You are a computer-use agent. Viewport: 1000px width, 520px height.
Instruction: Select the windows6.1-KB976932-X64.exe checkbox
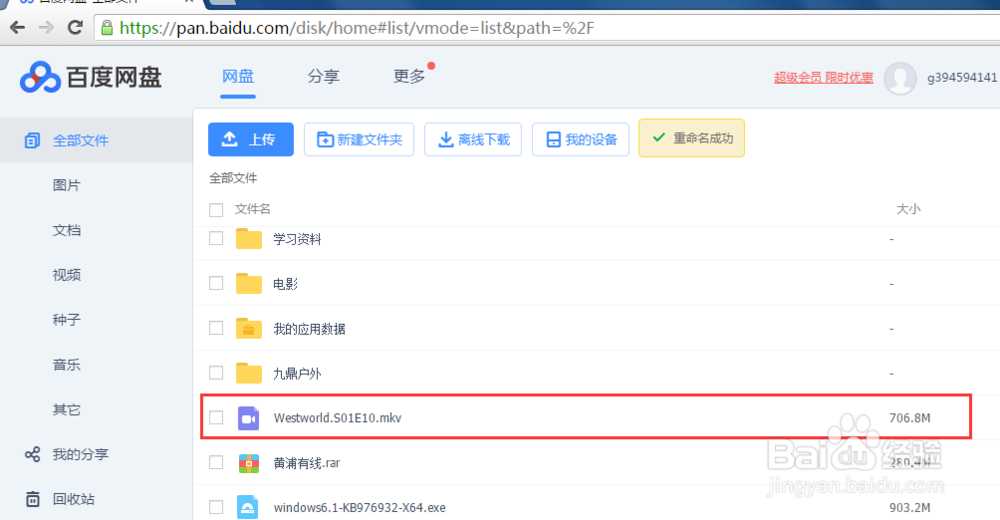[216, 507]
